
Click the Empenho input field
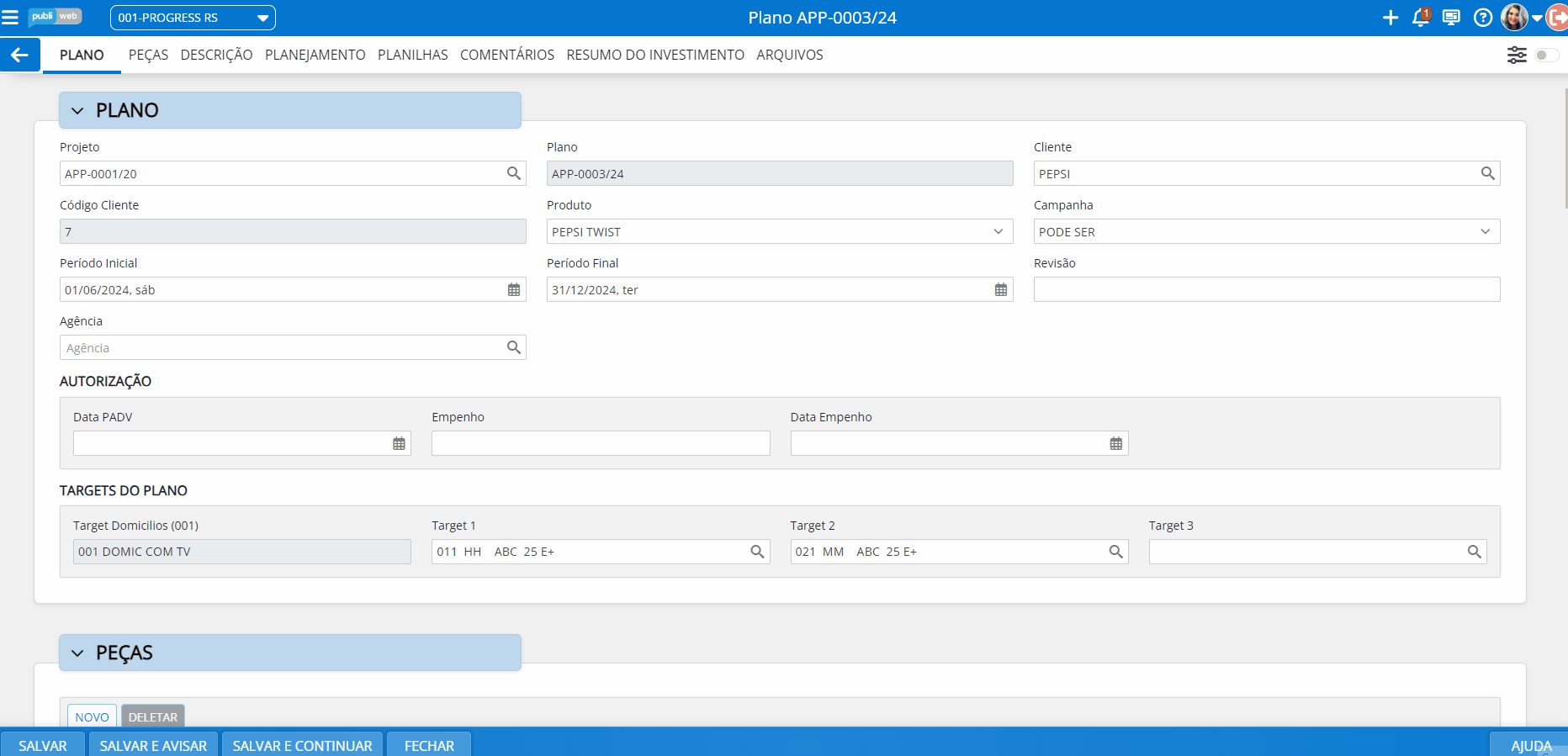(x=601, y=443)
